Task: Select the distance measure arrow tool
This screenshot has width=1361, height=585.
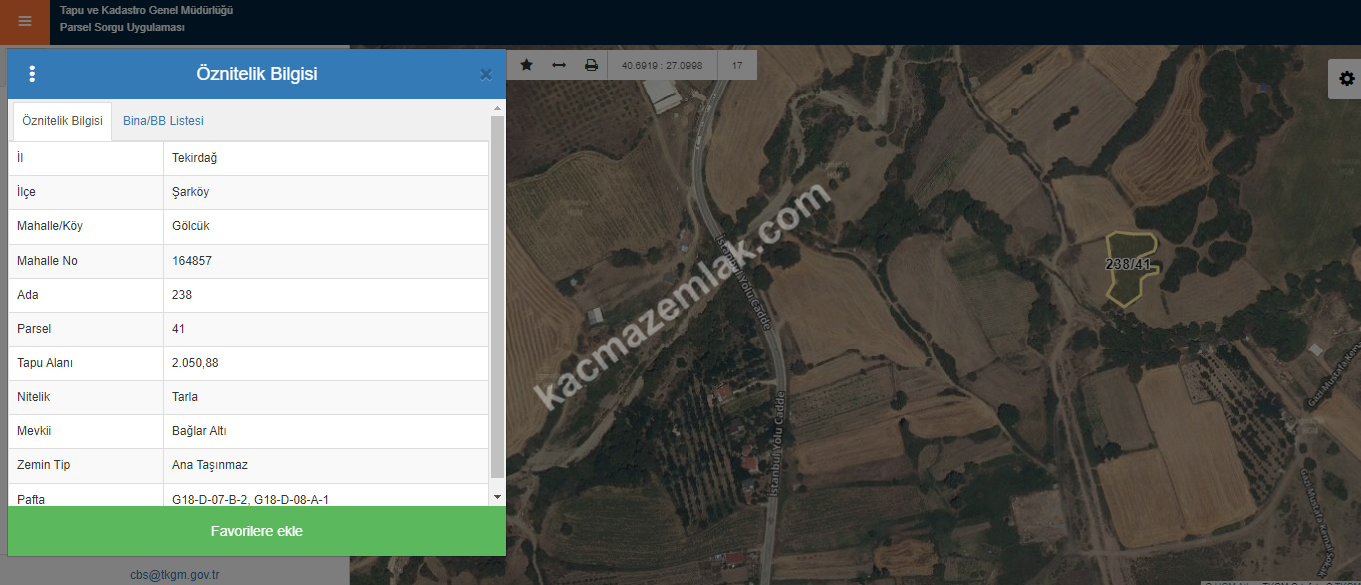Action: [559, 65]
